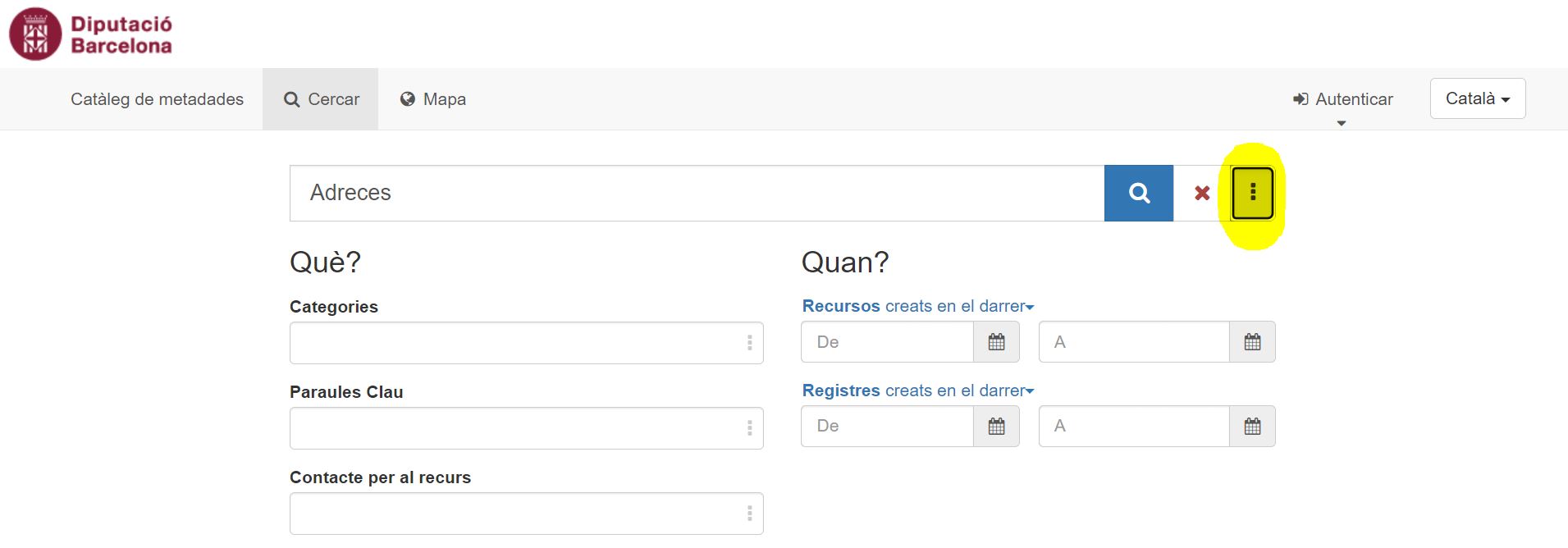Open Categories field options dots
This screenshot has width=1568, height=548.
[749, 343]
